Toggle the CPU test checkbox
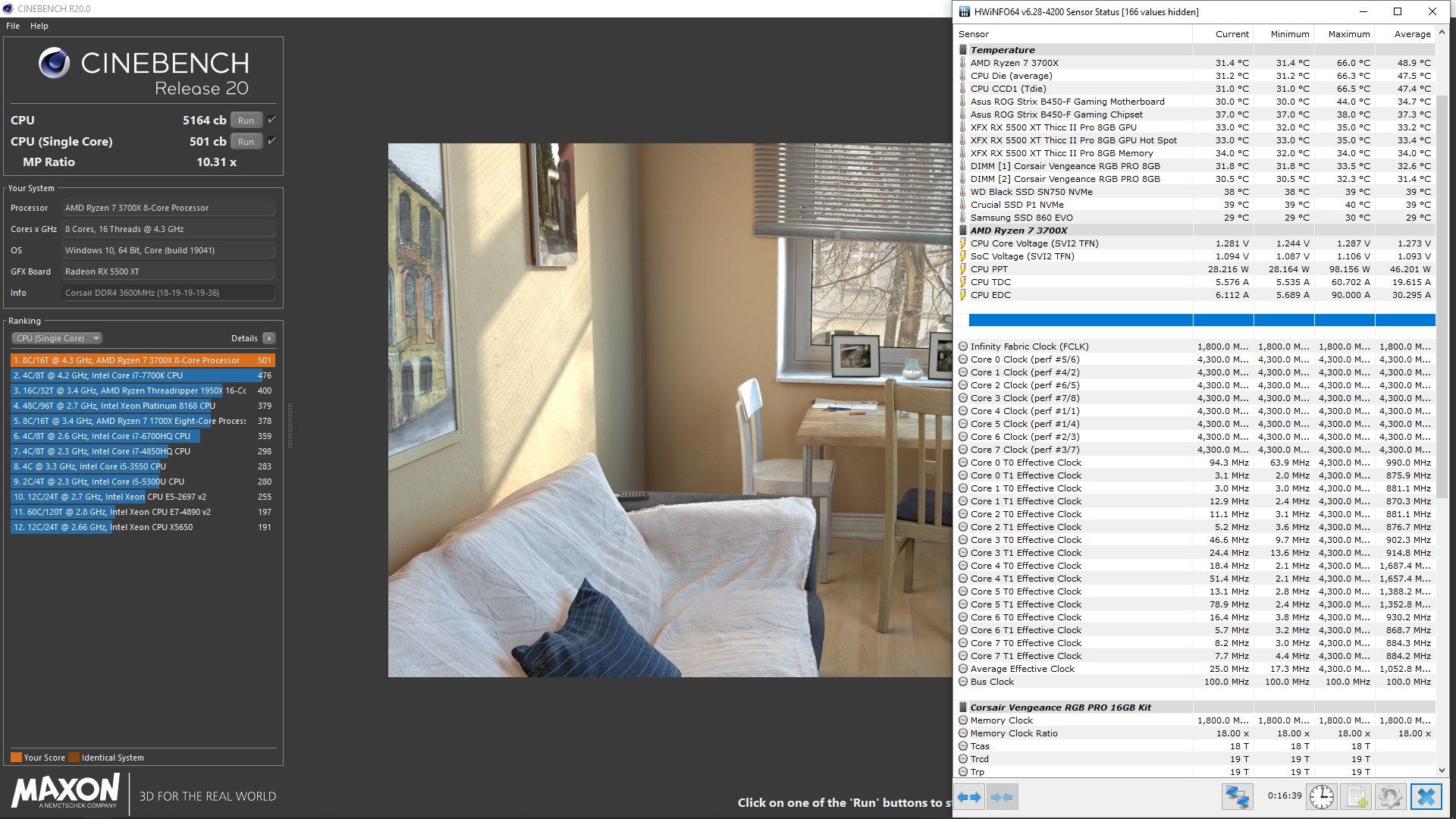The height and width of the screenshot is (819, 1456). [x=271, y=120]
